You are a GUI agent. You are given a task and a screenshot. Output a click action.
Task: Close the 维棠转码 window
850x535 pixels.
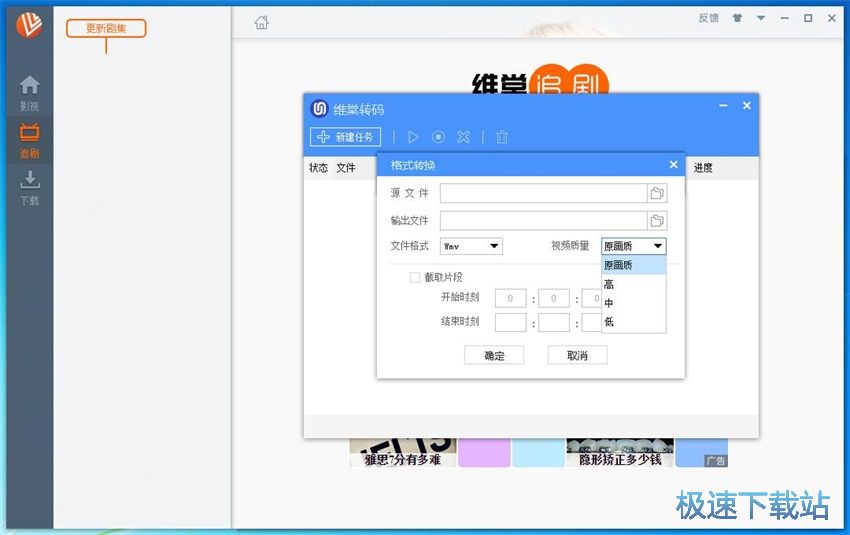click(x=746, y=106)
